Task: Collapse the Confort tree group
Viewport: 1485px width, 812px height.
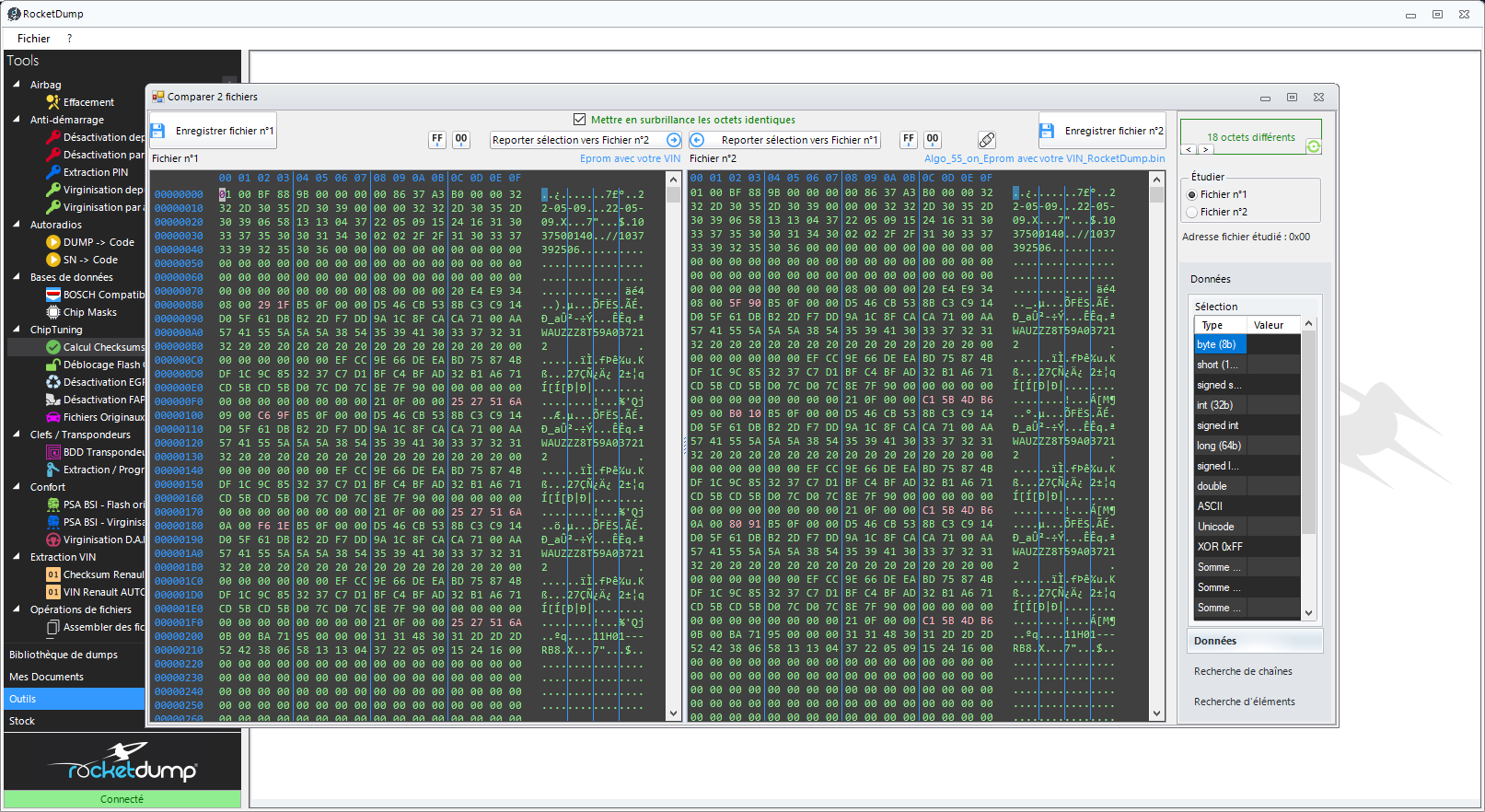Action: pyautogui.click(x=17, y=486)
